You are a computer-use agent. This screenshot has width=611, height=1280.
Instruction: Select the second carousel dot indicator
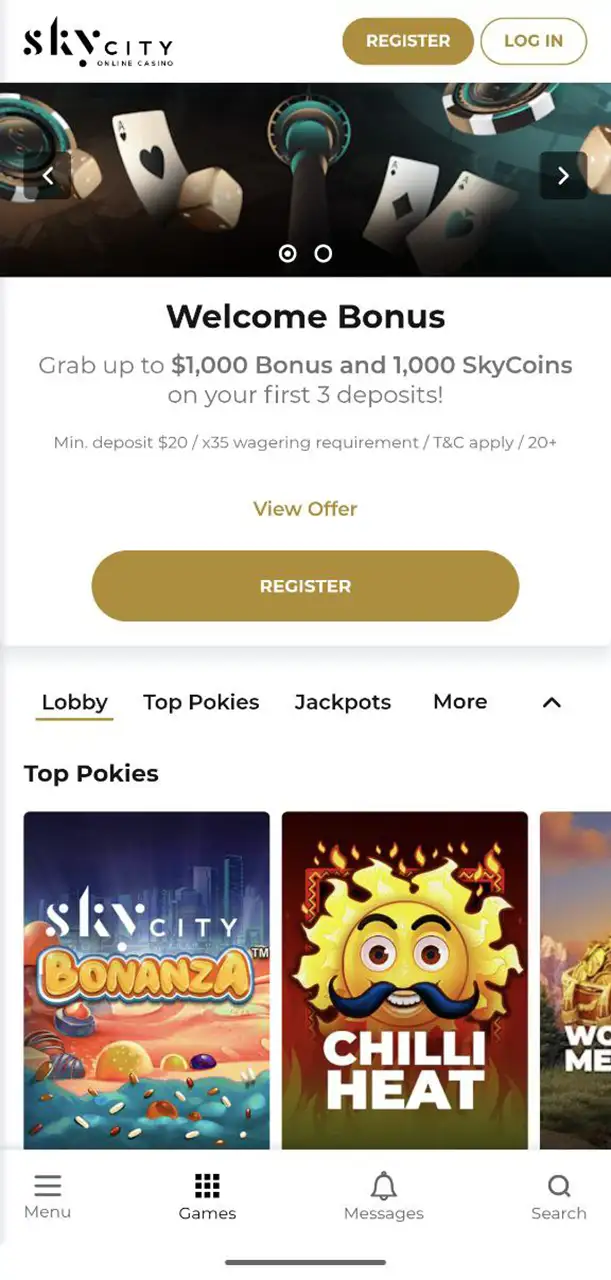point(323,254)
